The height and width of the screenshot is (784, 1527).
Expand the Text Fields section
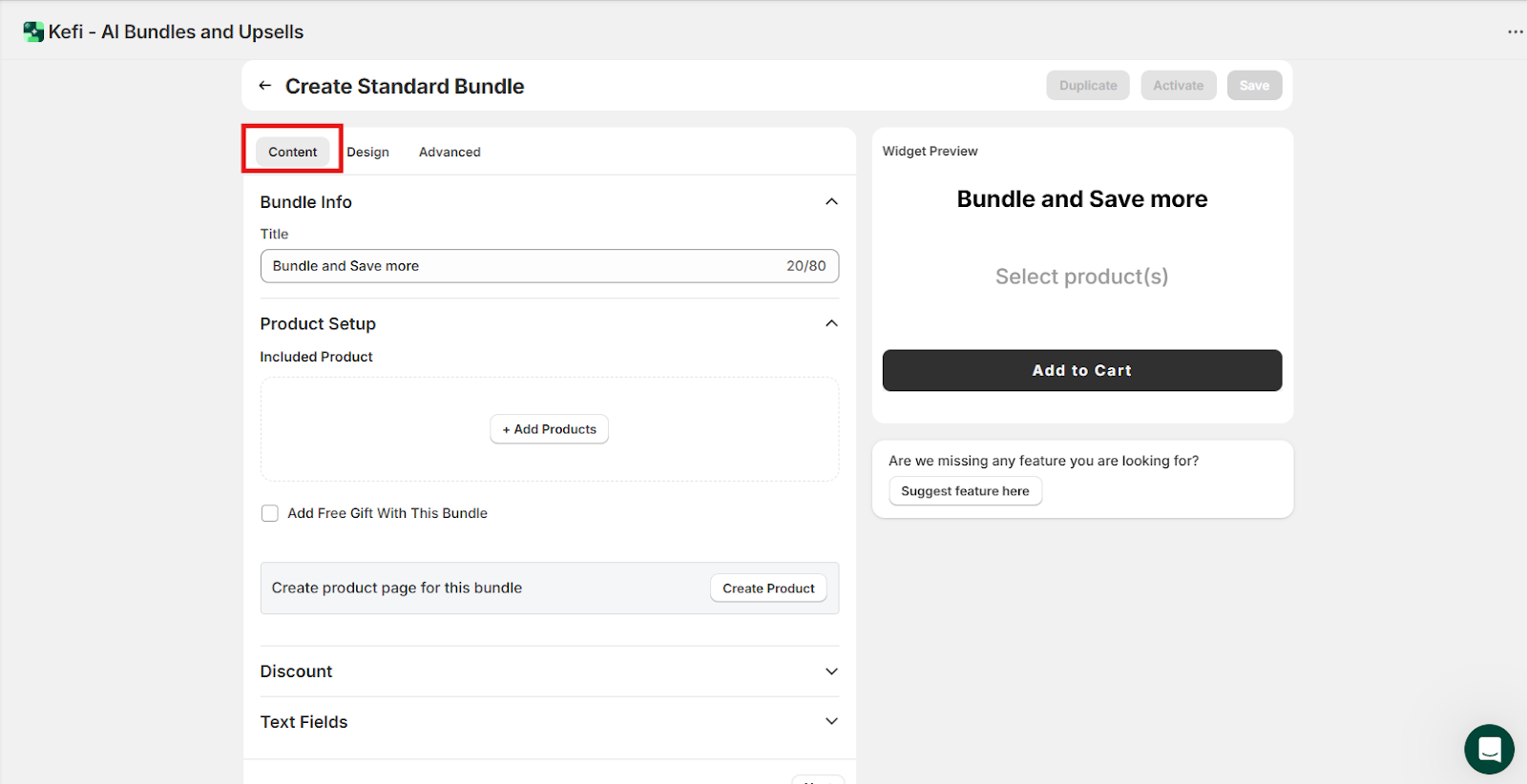[831, 721]
